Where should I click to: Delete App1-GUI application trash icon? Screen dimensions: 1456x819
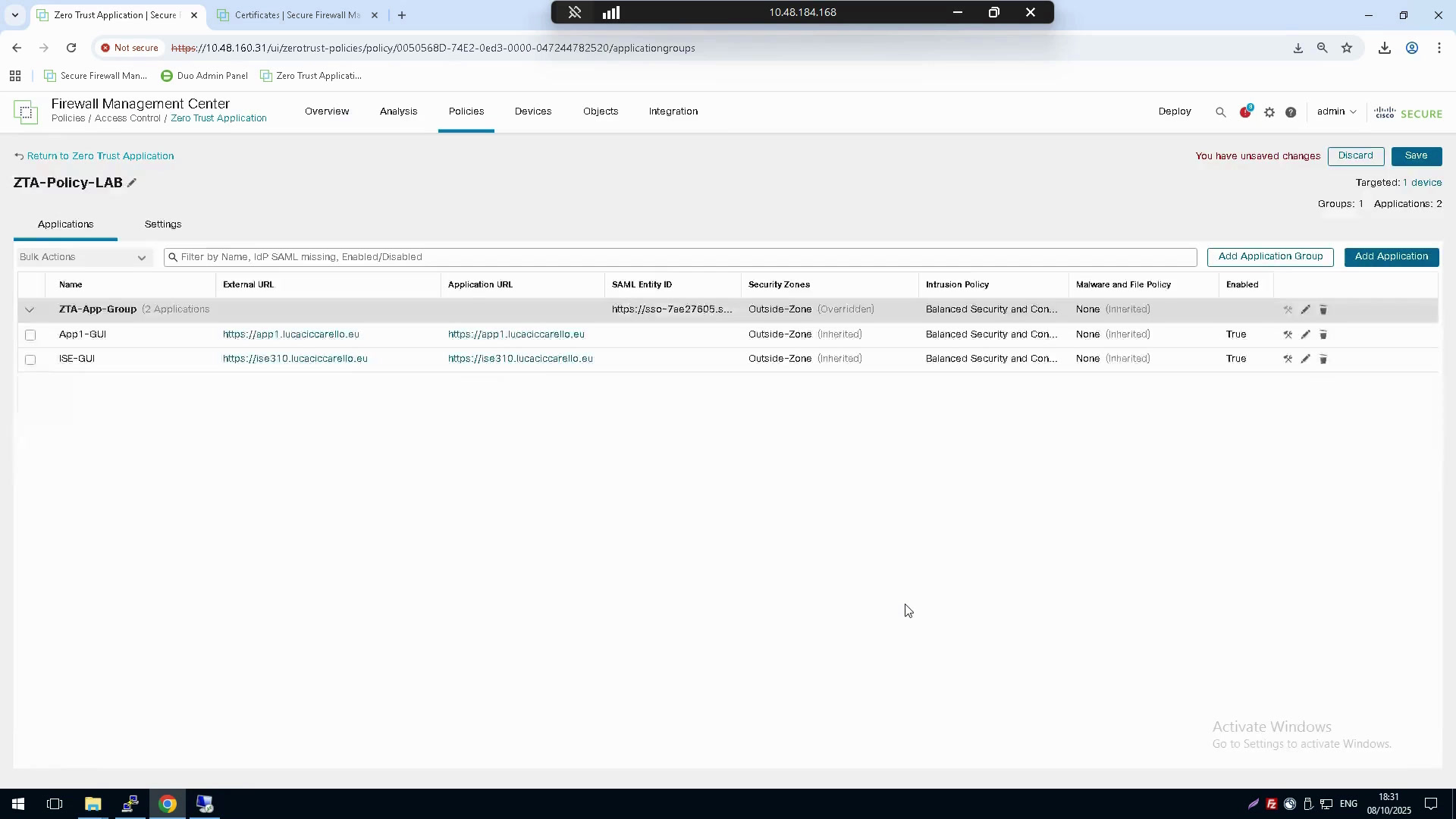coord(1323,334)
